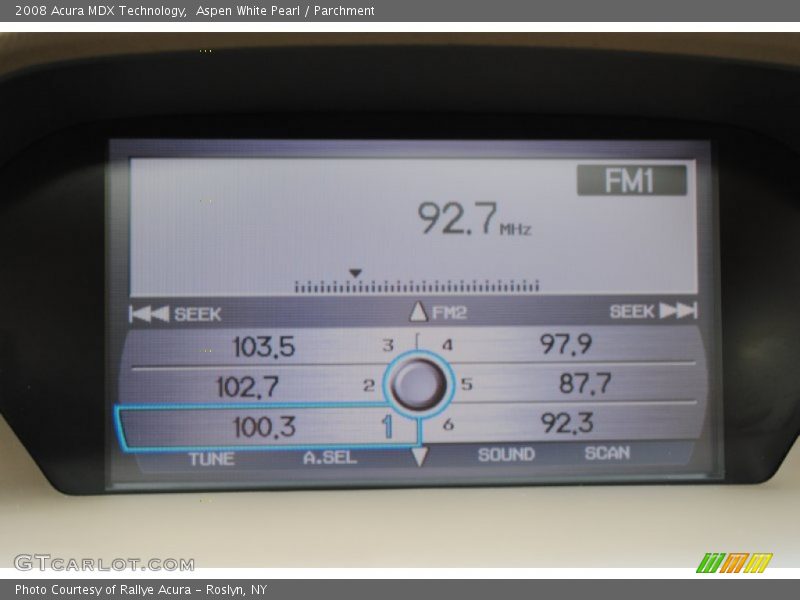Click the 92.7 MHz frequency readout
800x600 pixels.
tap(474, 219)
